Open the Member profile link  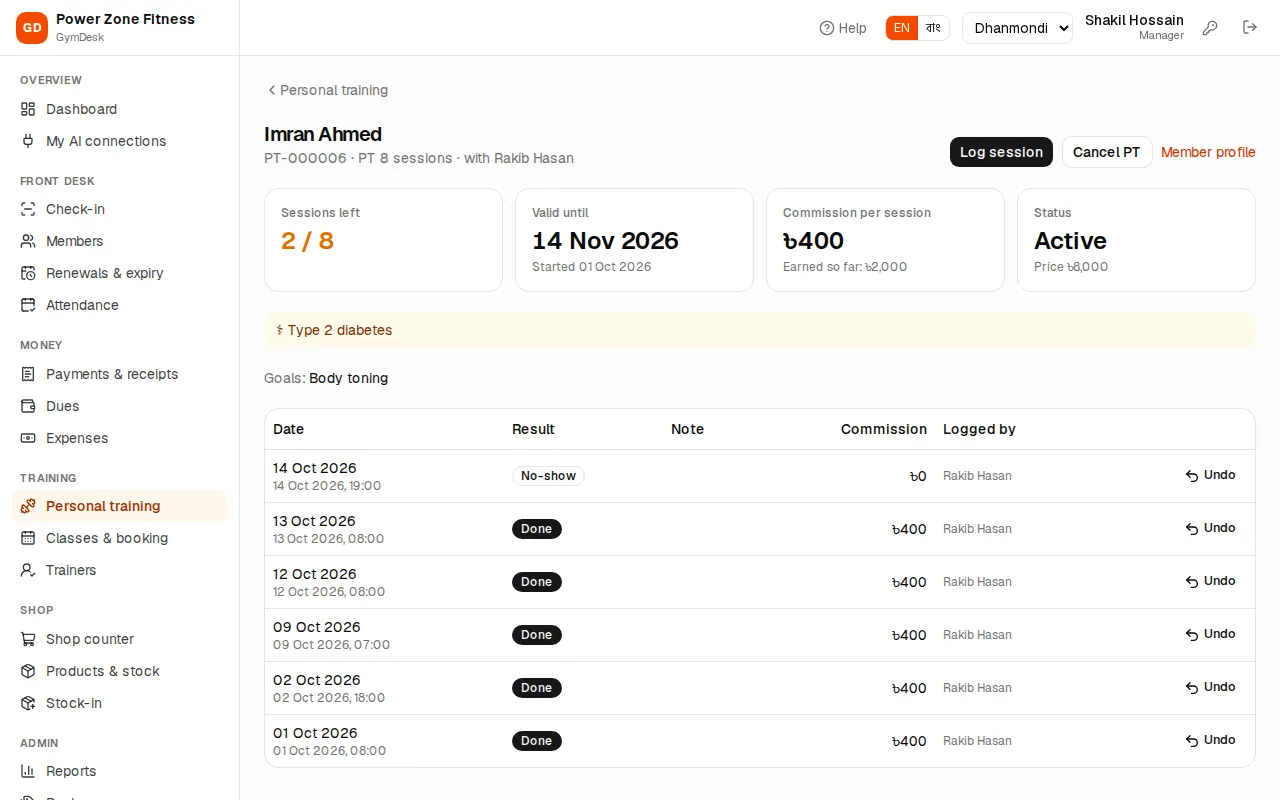point(1208,152)
